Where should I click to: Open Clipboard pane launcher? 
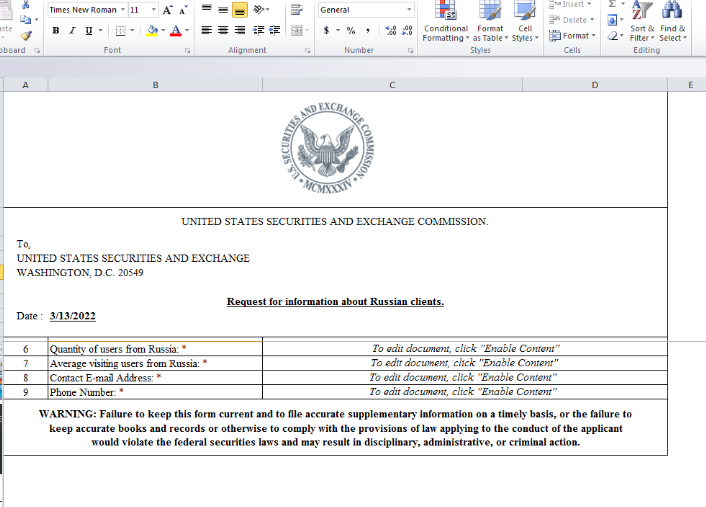coord(37,51)
